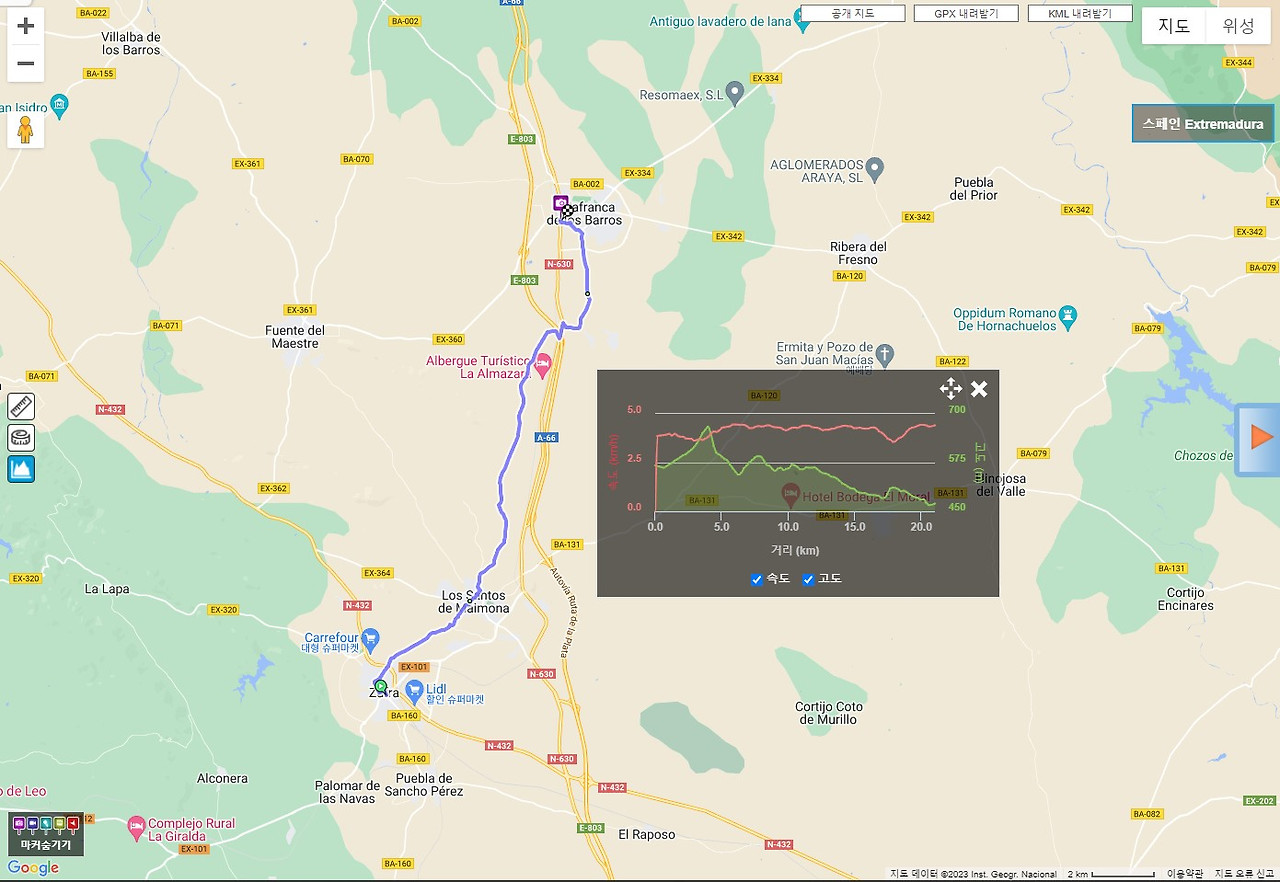
Task: Open the 이용약관 terms link
Action: pyautogui.click(x=1185, y=874)
